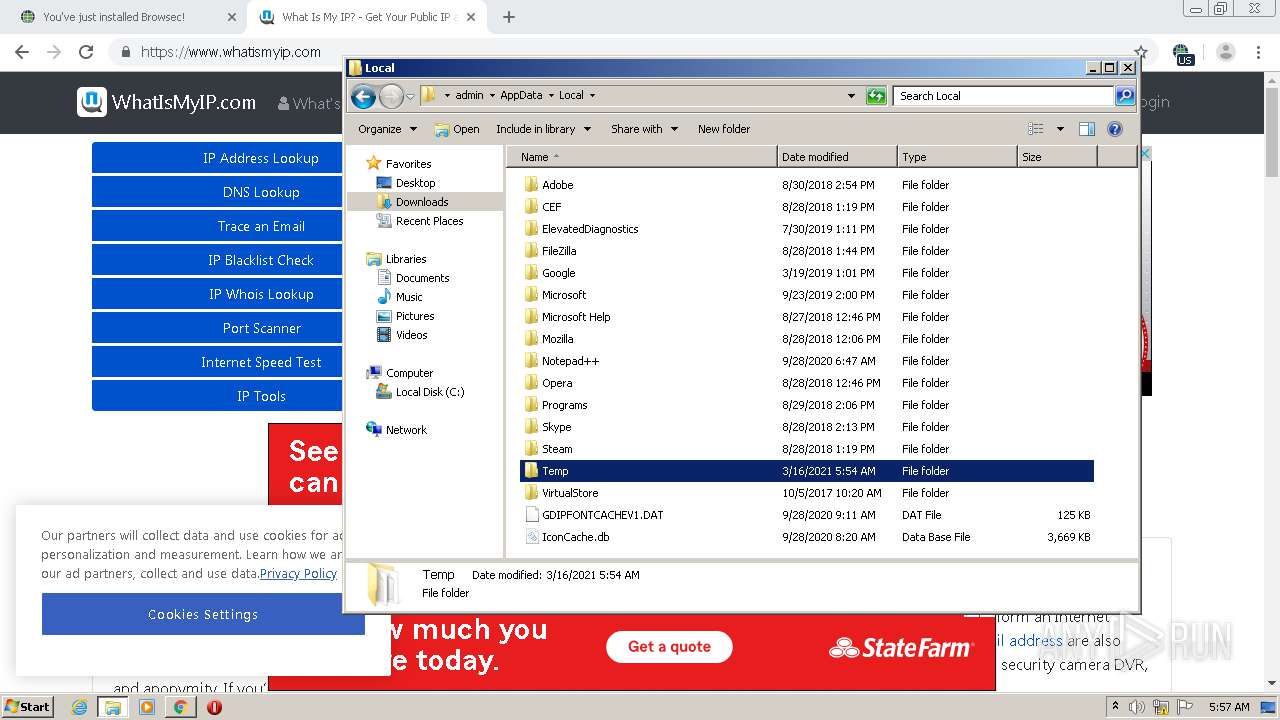Open Opera taskbar icon
Screen dimensions: 1280x720
pos(214,707)
